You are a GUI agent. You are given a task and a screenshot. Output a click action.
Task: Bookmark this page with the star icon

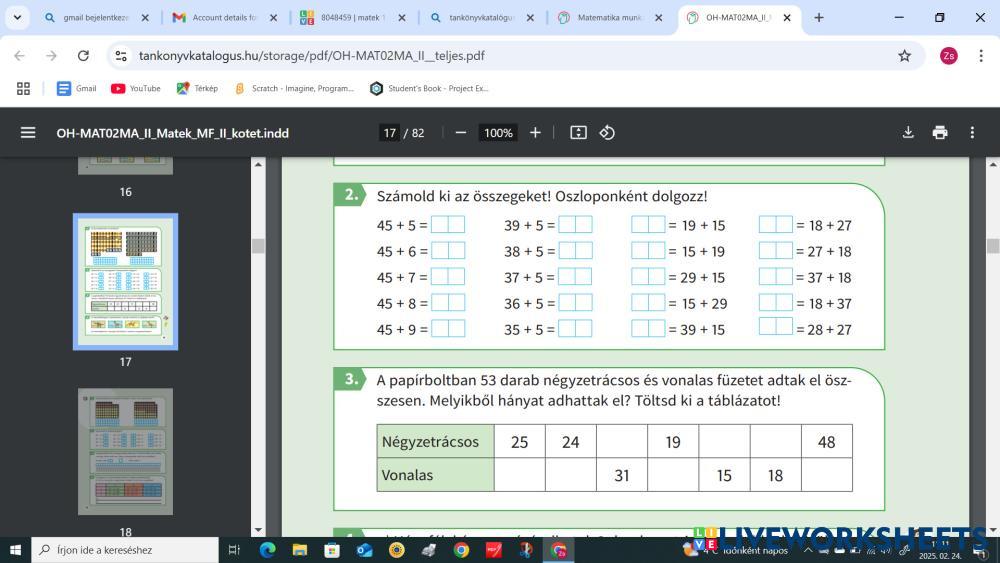point(905,56)
